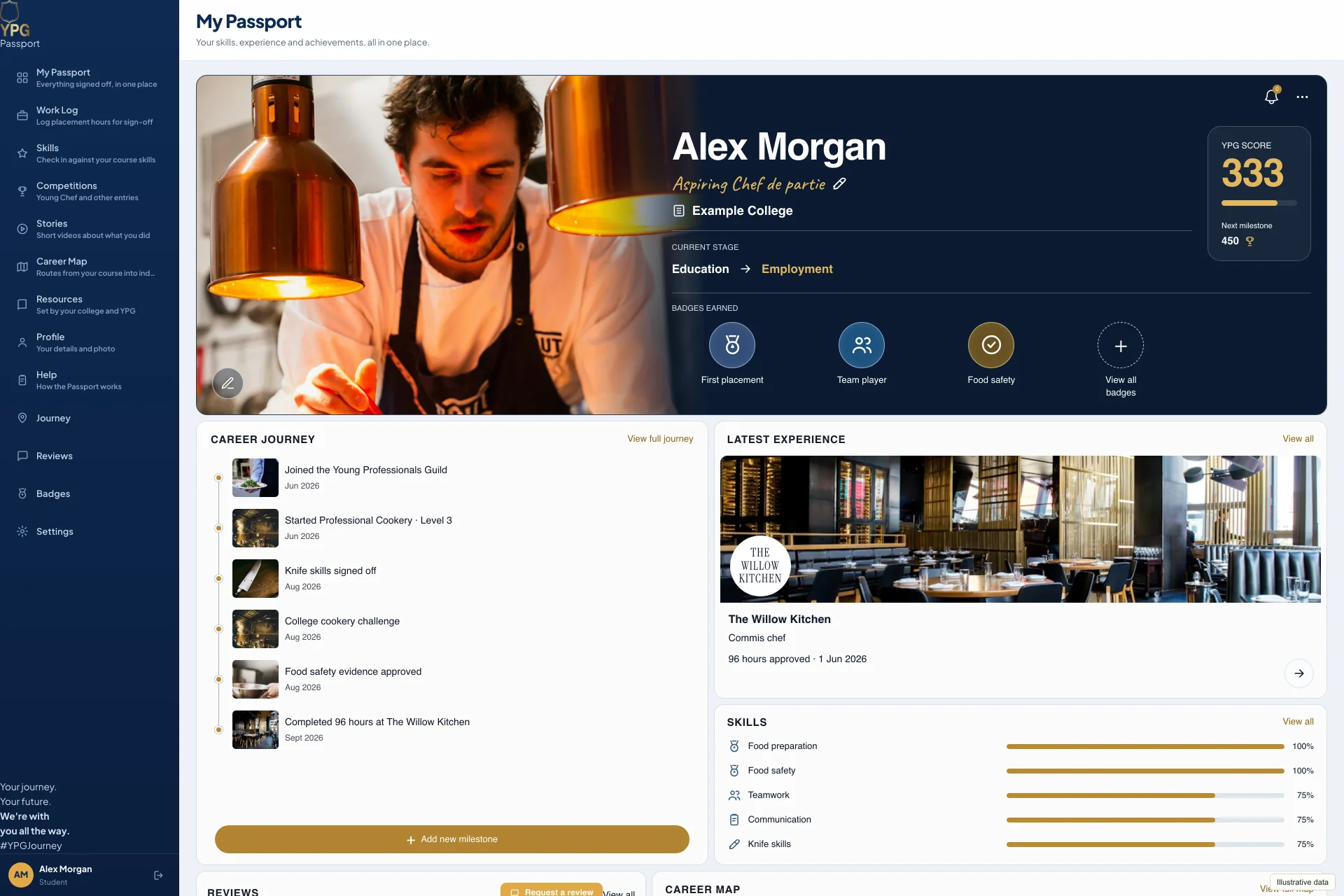Open Badges in the sidebar
The width and height of the screenshot is (1344, 896).
click(x=90, y=493)
